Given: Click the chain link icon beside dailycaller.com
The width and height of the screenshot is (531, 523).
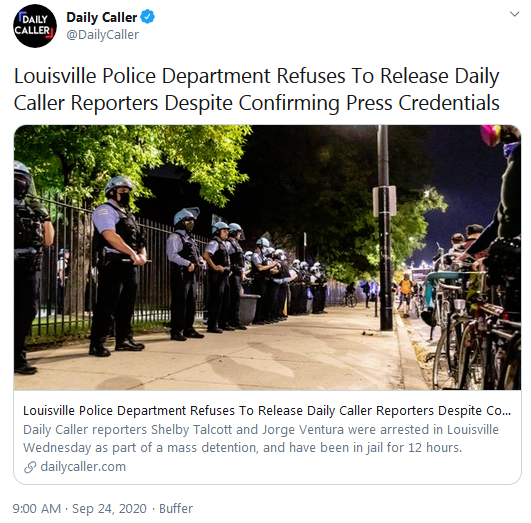Looking at the screenshot, I should (x=30, y=467).
